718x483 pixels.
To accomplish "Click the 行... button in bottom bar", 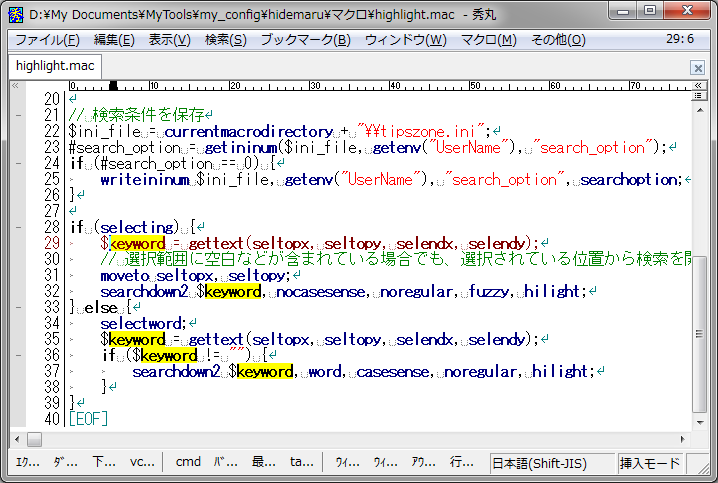I will coord(462,462).
